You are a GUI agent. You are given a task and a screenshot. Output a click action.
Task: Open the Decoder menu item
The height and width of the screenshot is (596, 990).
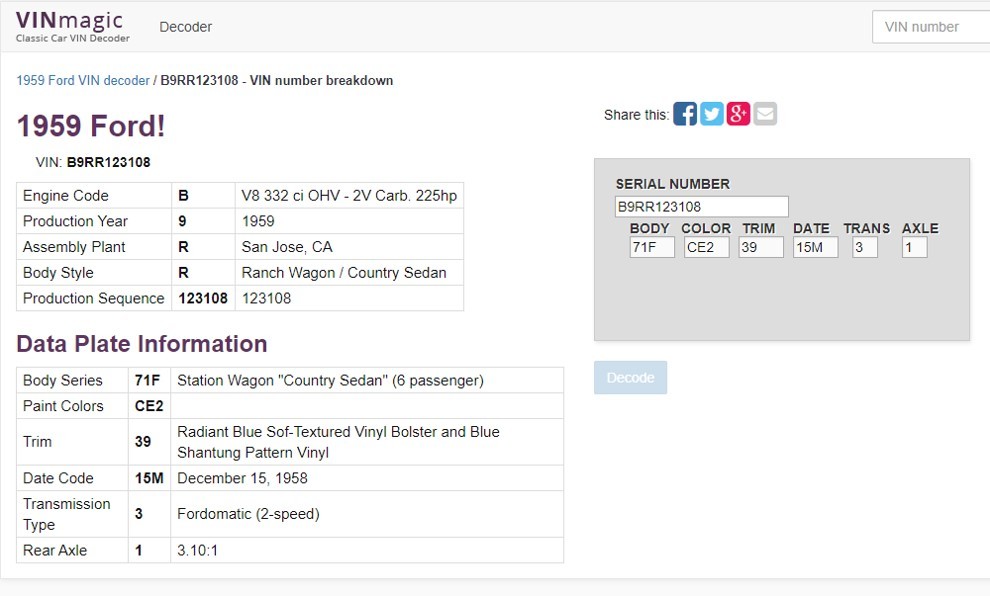pyautogui.click(x=186, y=27)
